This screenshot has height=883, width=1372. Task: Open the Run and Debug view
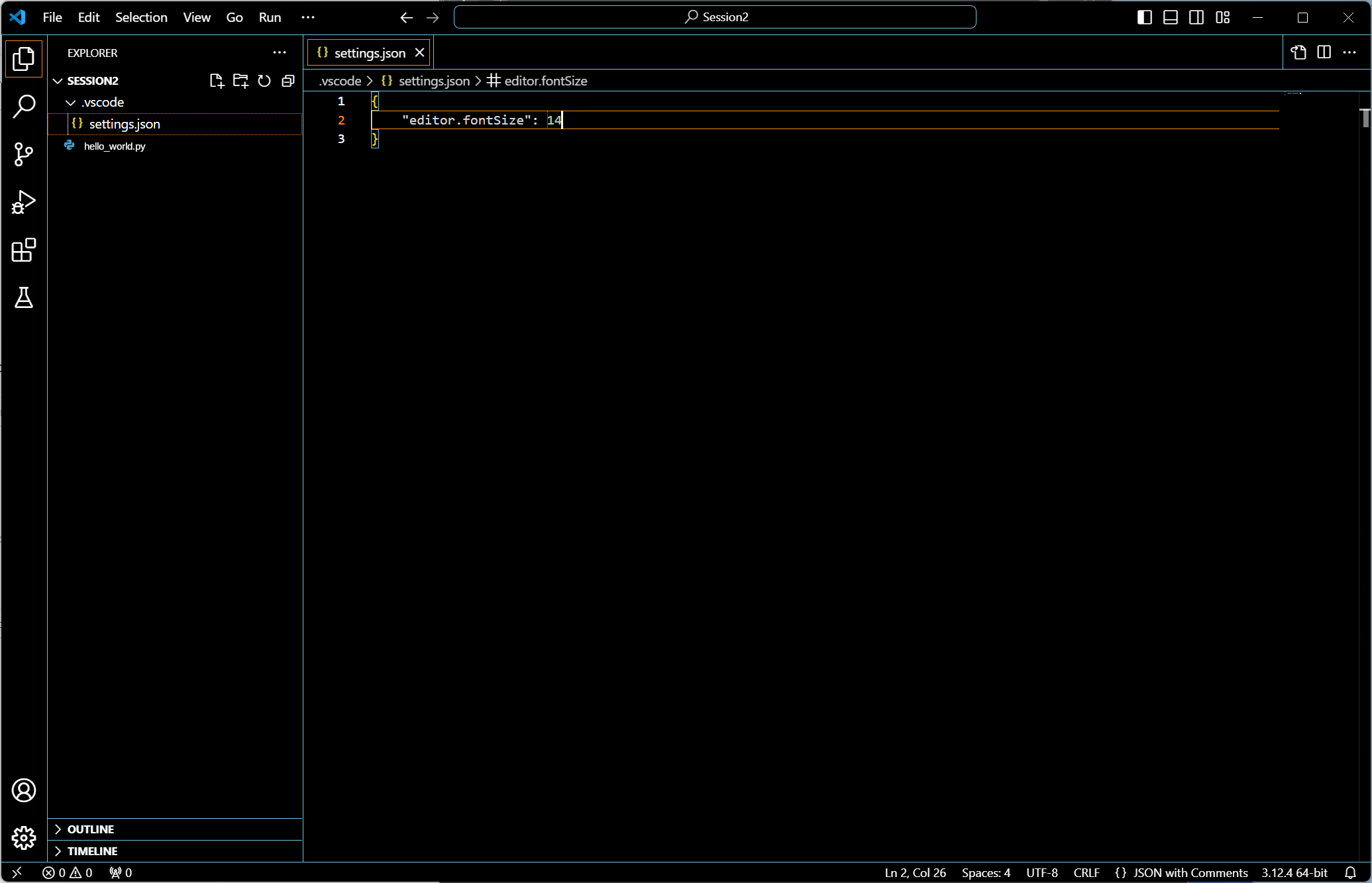pyautogui.click(x=24, y=202)
